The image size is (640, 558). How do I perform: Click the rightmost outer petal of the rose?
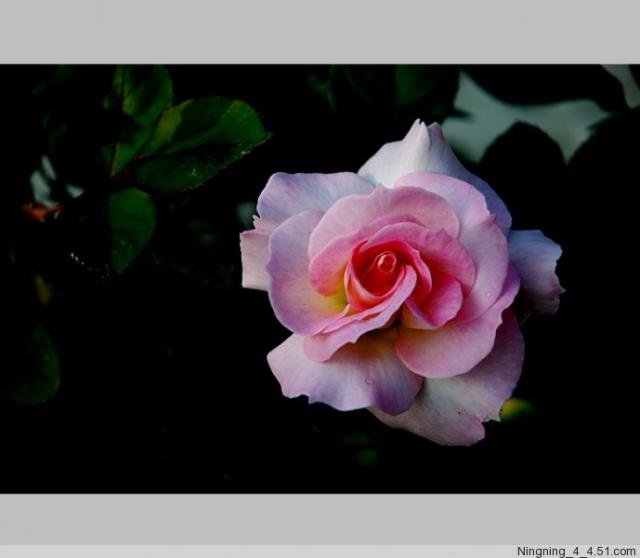pos(537,268)
